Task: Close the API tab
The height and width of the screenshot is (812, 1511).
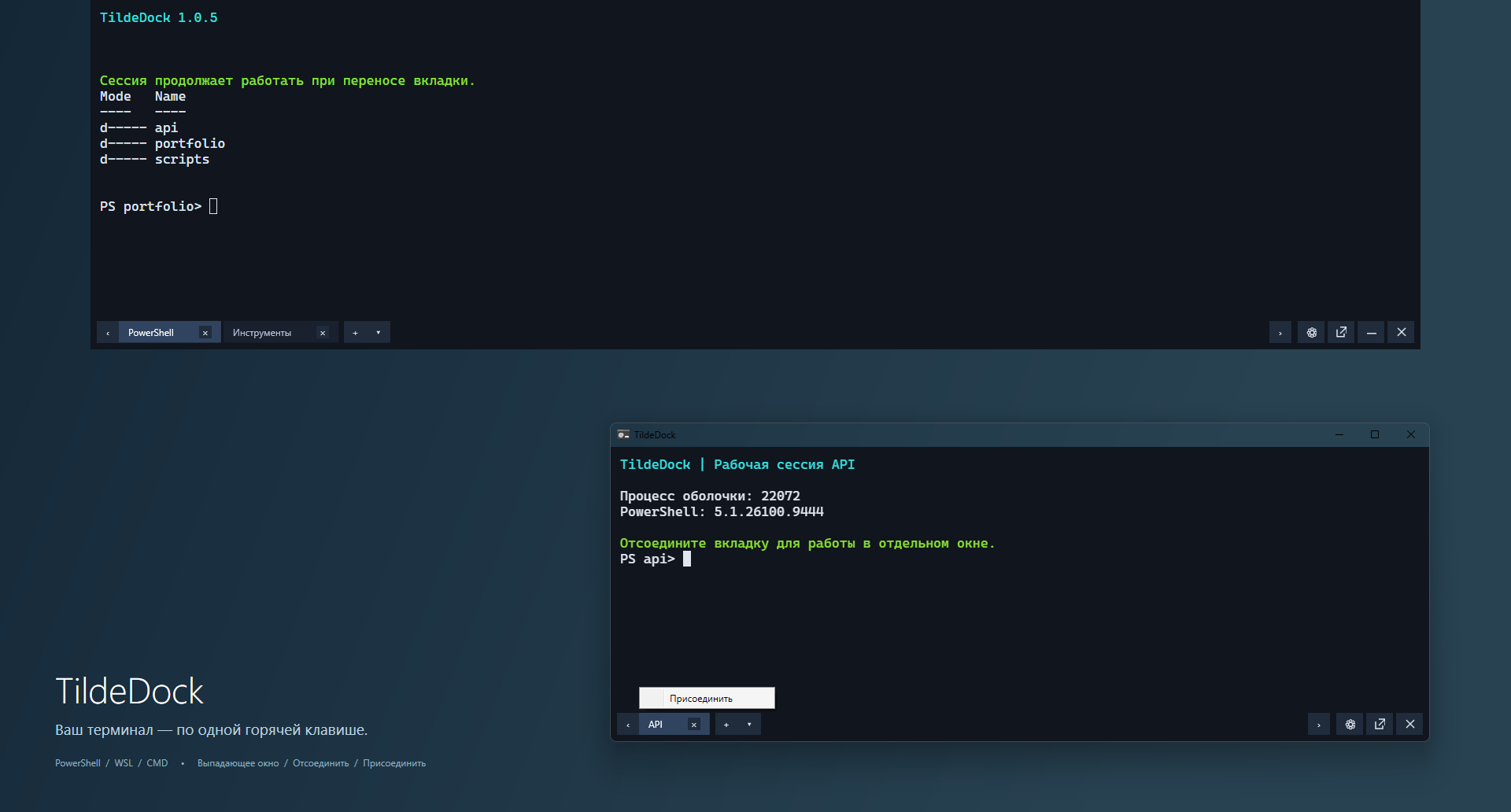Action: click(x=694, y=725)
